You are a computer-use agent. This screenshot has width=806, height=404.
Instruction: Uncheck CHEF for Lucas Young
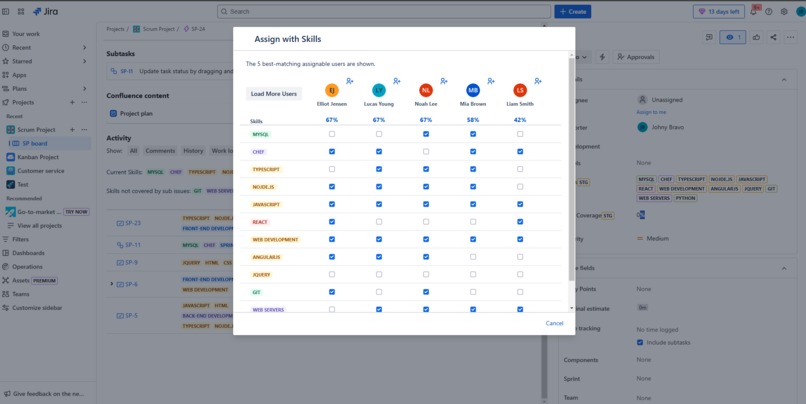click(379, 152)
